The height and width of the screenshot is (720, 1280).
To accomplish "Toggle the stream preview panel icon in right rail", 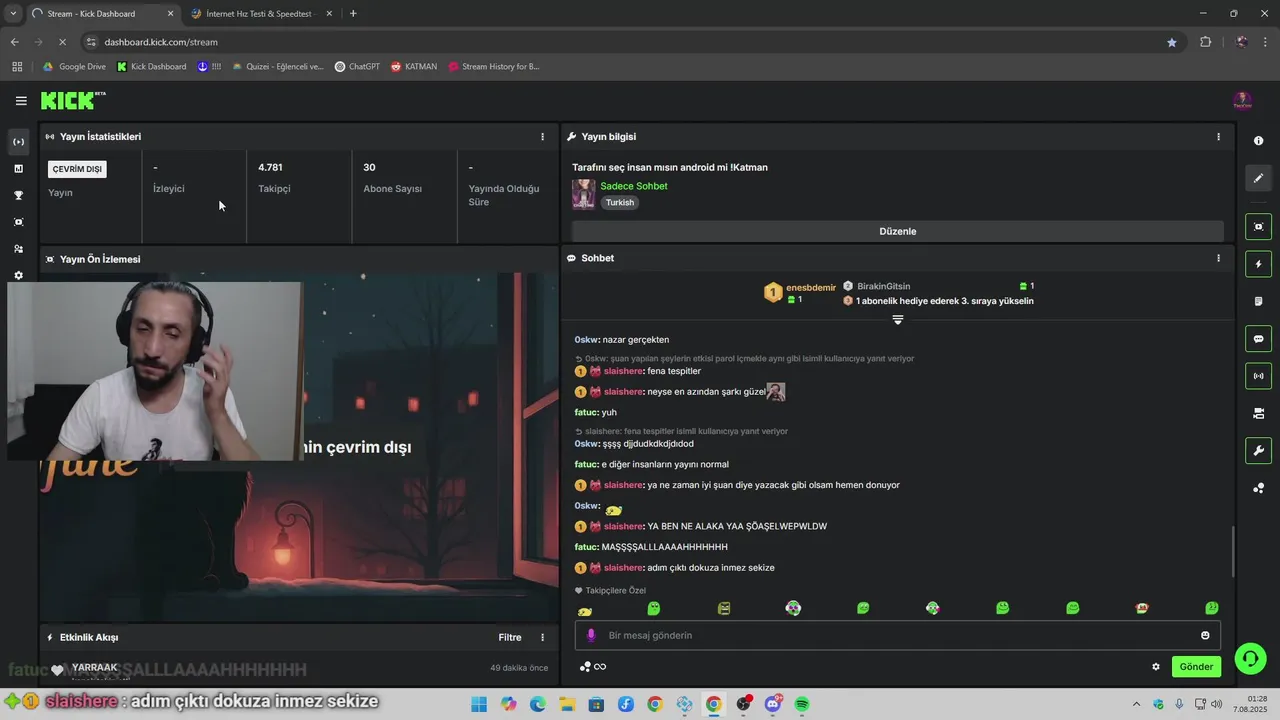I will coord(1258,227).
